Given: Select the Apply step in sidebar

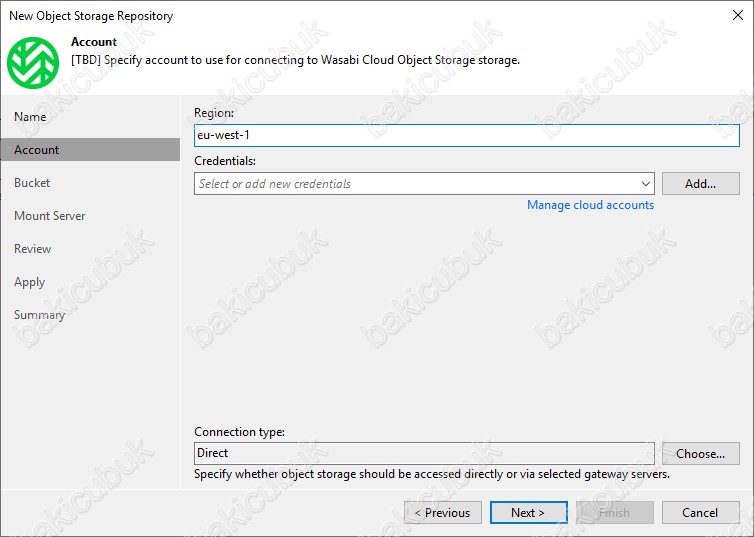Looking at the screenshot, I should 29,282.
